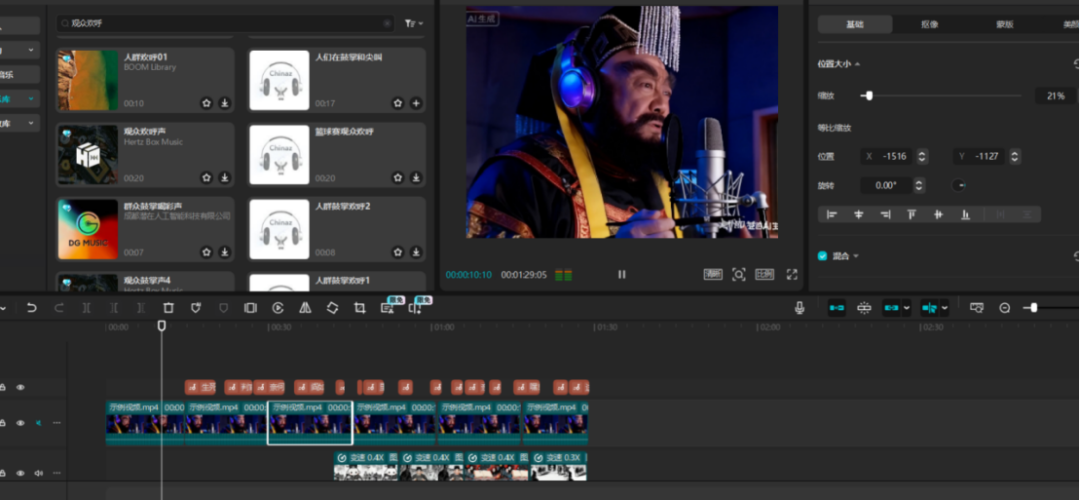The height and width of the screenshot is (500, 1080).
Task: Add 人们在鼓掌和尖叫 sound to the timeline
Action: pyautogui.click(x=416, y=103)
